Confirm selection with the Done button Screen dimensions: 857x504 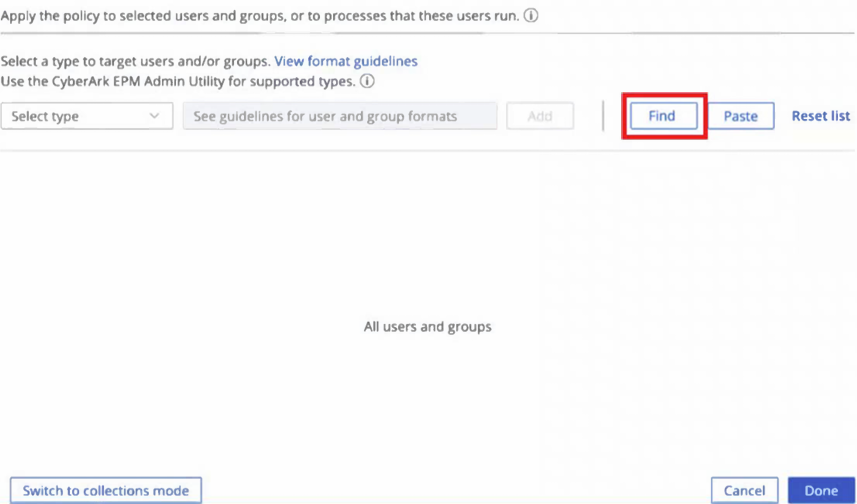pos(821,491)
